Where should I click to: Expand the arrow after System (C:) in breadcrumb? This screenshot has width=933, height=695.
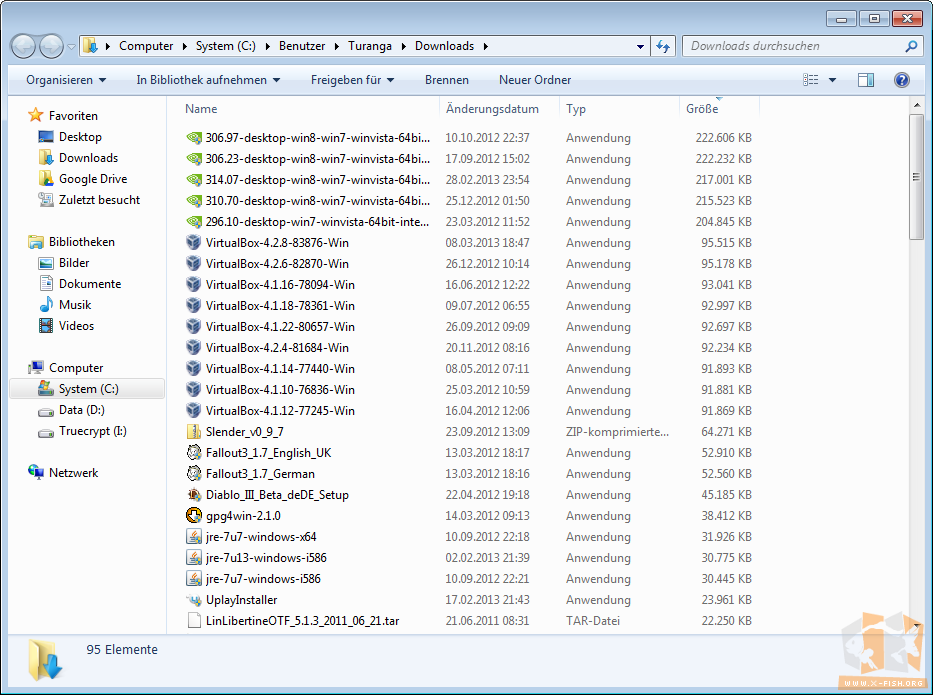pos(267,46)
